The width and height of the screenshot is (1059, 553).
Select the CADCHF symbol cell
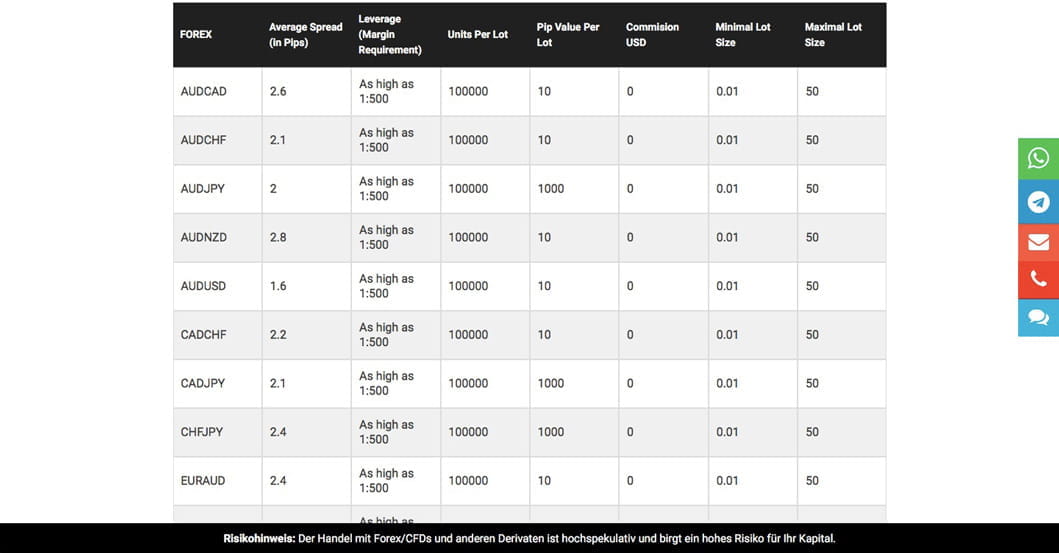pos(203,334)
